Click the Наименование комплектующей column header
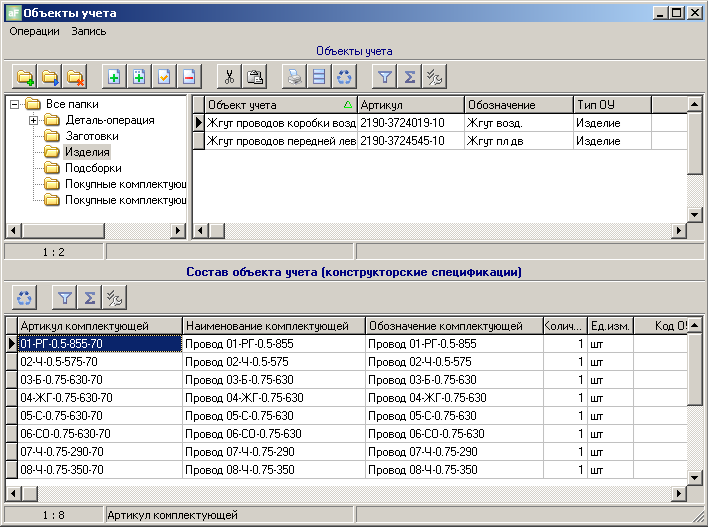Screen dimensions: 708x527 point(272,326)
